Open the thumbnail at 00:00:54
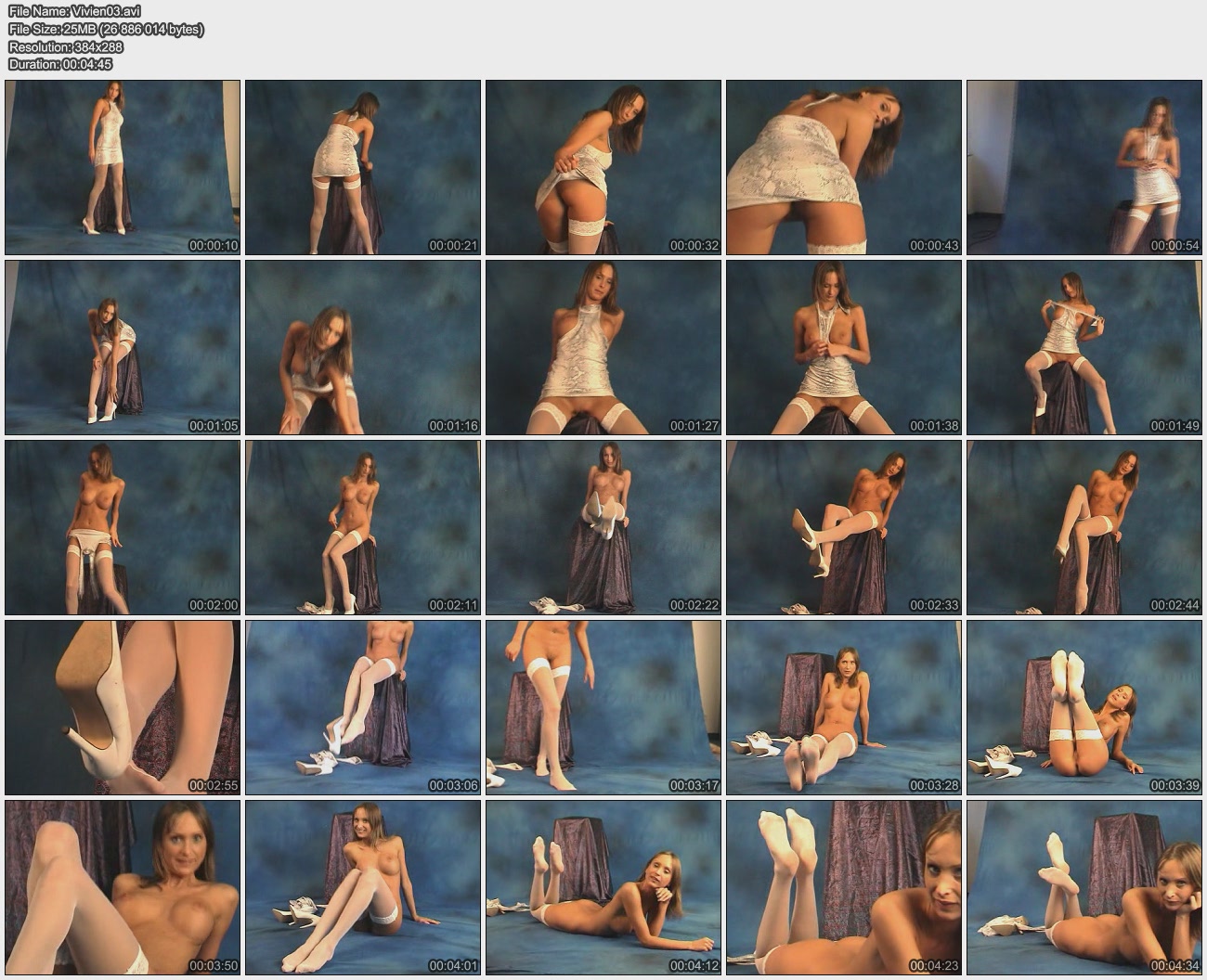 pyautogui.click(x=1084, y=167)
